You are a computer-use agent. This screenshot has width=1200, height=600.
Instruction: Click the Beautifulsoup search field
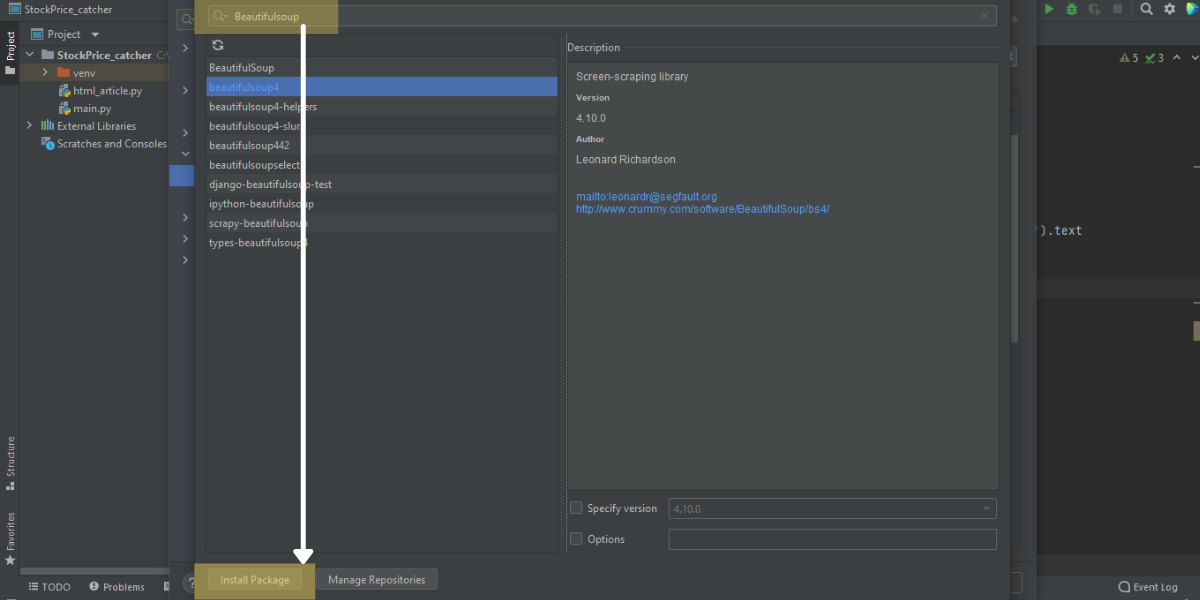pyautogui.click(x=271, y=16)
